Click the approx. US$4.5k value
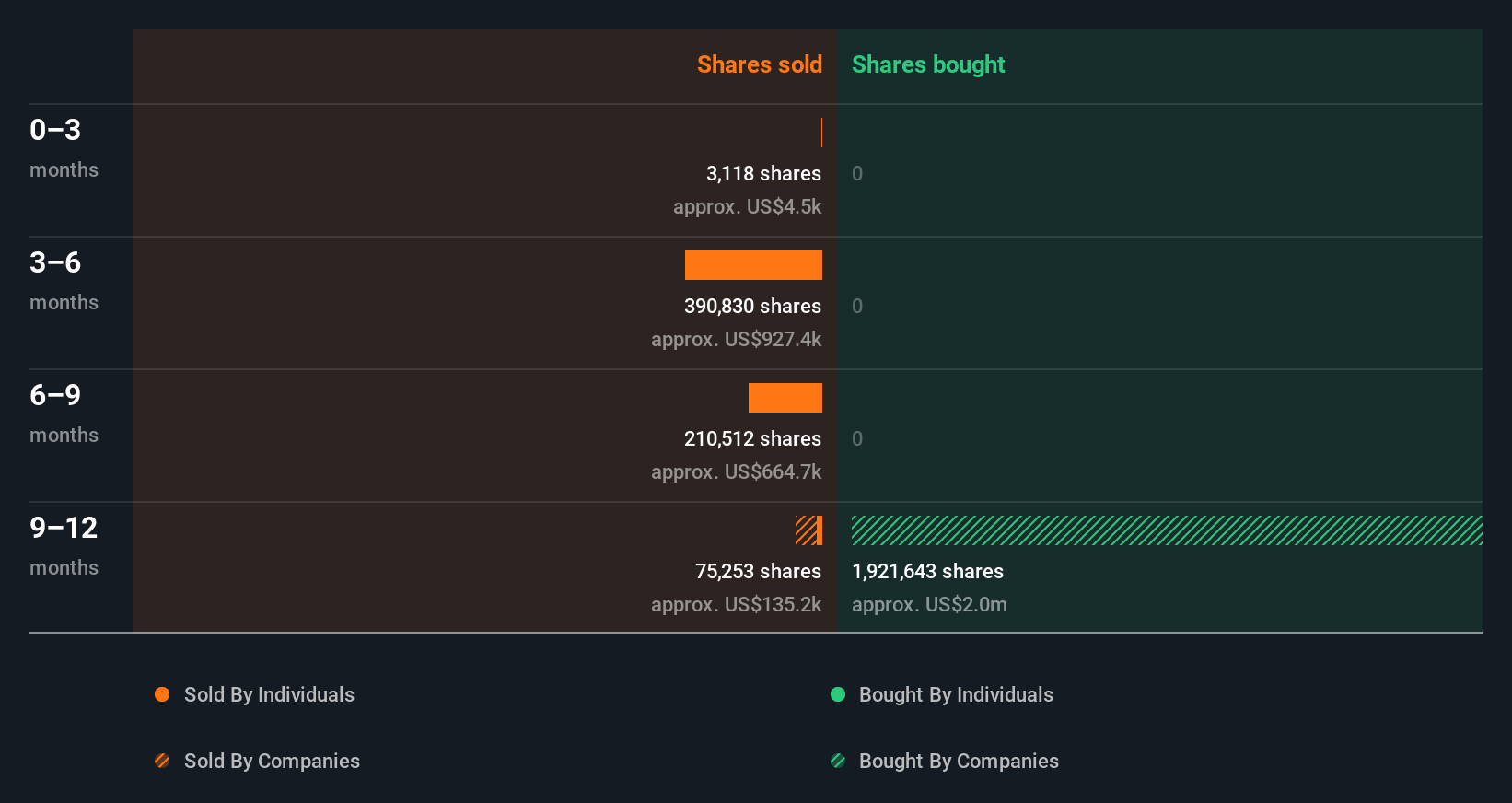The height and width of the screenshot is (803, 1512). tap(747, 206)
